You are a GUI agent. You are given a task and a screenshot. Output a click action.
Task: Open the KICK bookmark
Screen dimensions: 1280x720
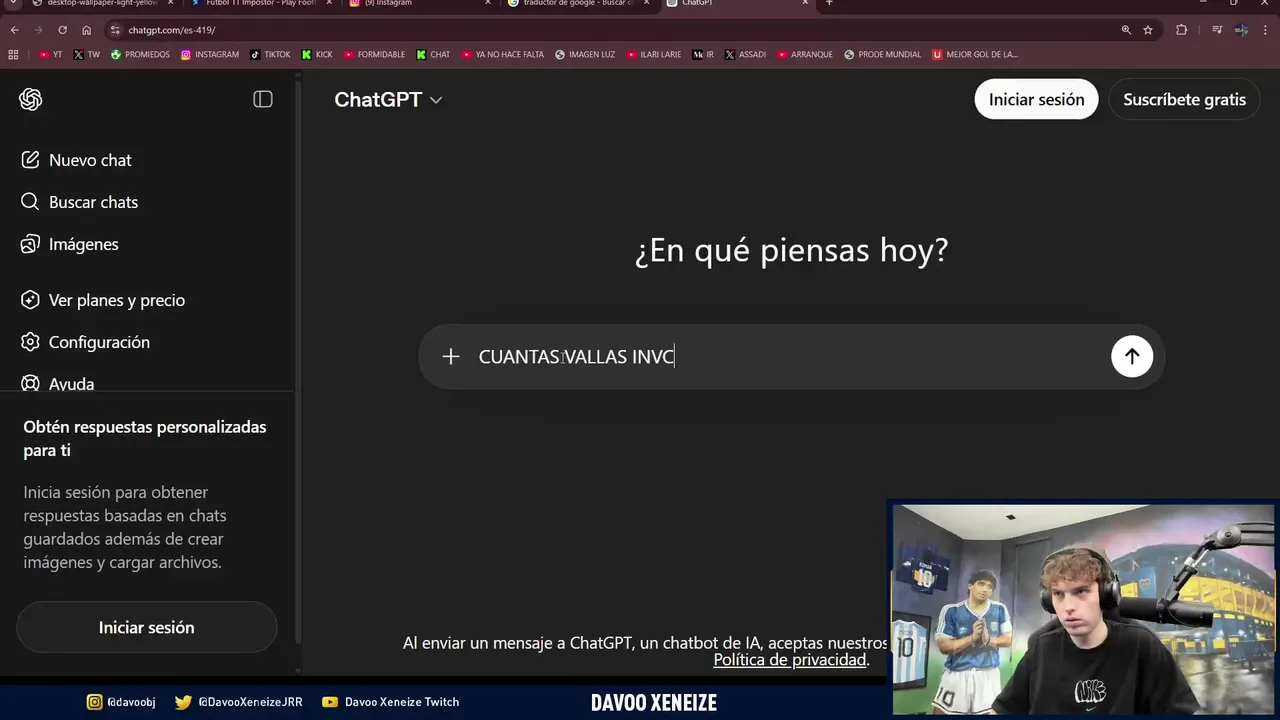click(317, 54)
